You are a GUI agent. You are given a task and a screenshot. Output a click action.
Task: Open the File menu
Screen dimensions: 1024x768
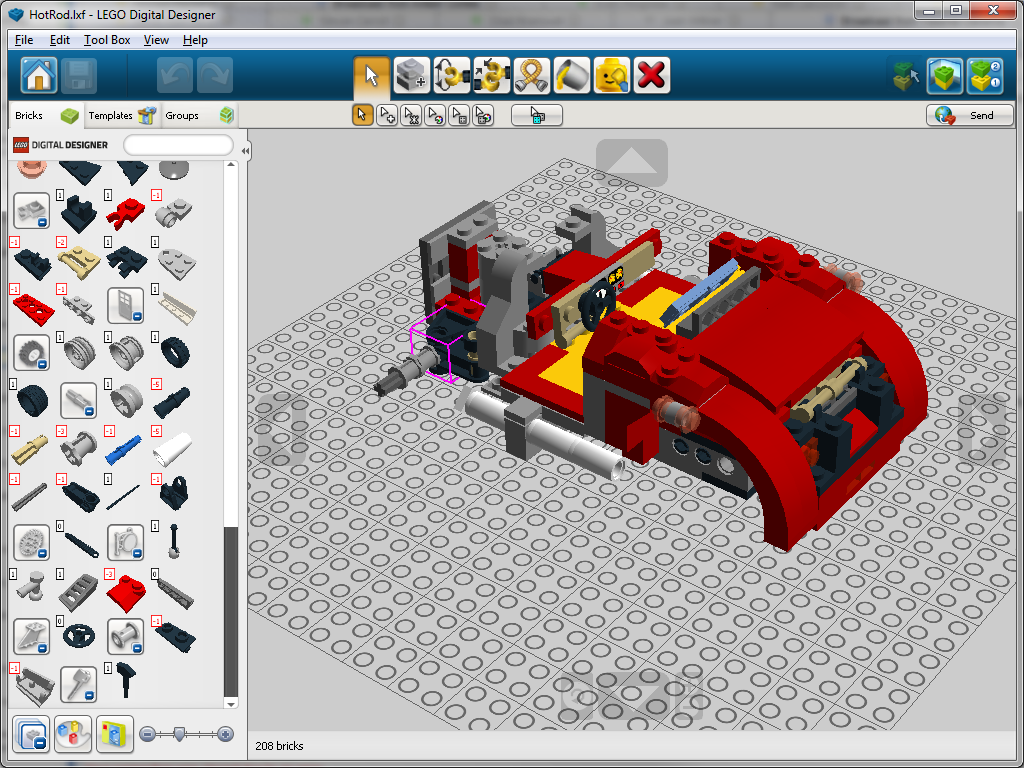(24, 40)
